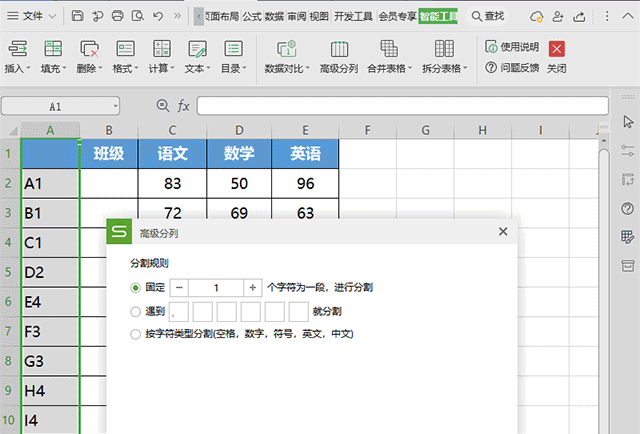Click the zoom magnifier beside formula bar
This screenshot has height=434, width=640.
pos(163,105)
